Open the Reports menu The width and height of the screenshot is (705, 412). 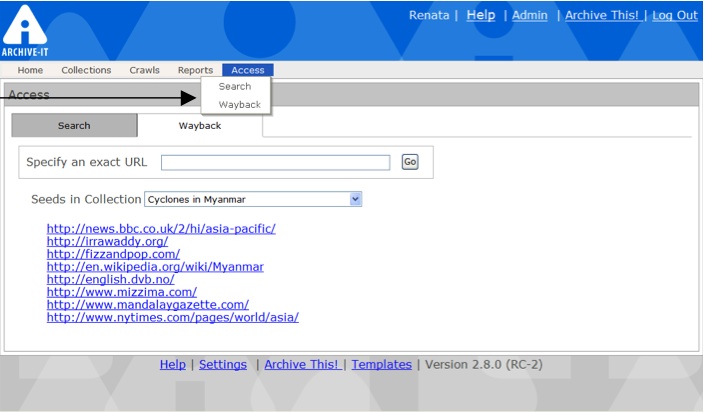[x=195, y=70]
